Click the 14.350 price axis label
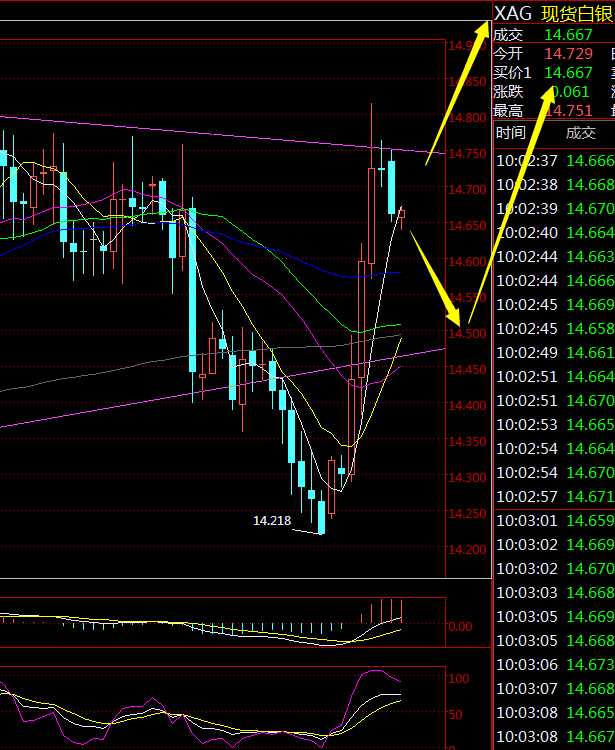 coord(467,441)
